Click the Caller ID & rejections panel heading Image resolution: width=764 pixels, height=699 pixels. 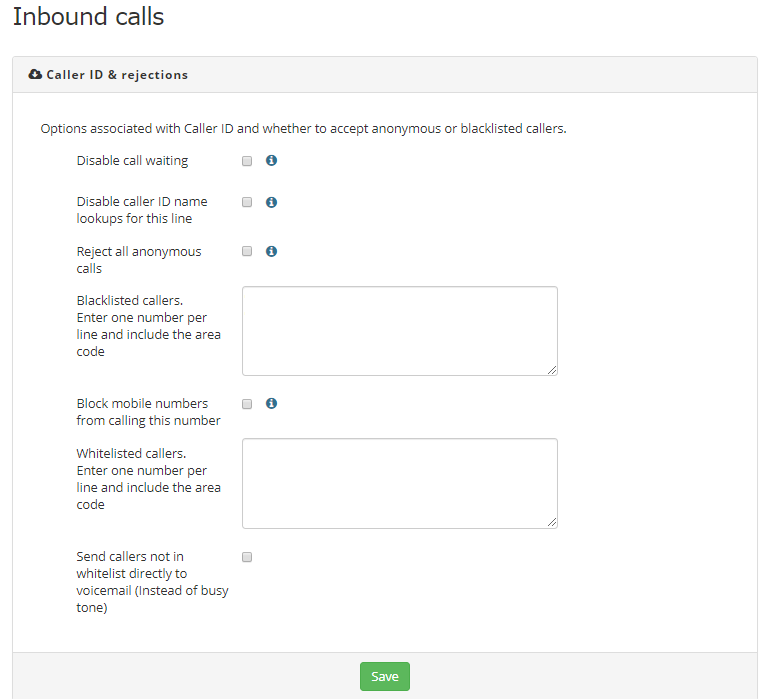click(117, 75)
